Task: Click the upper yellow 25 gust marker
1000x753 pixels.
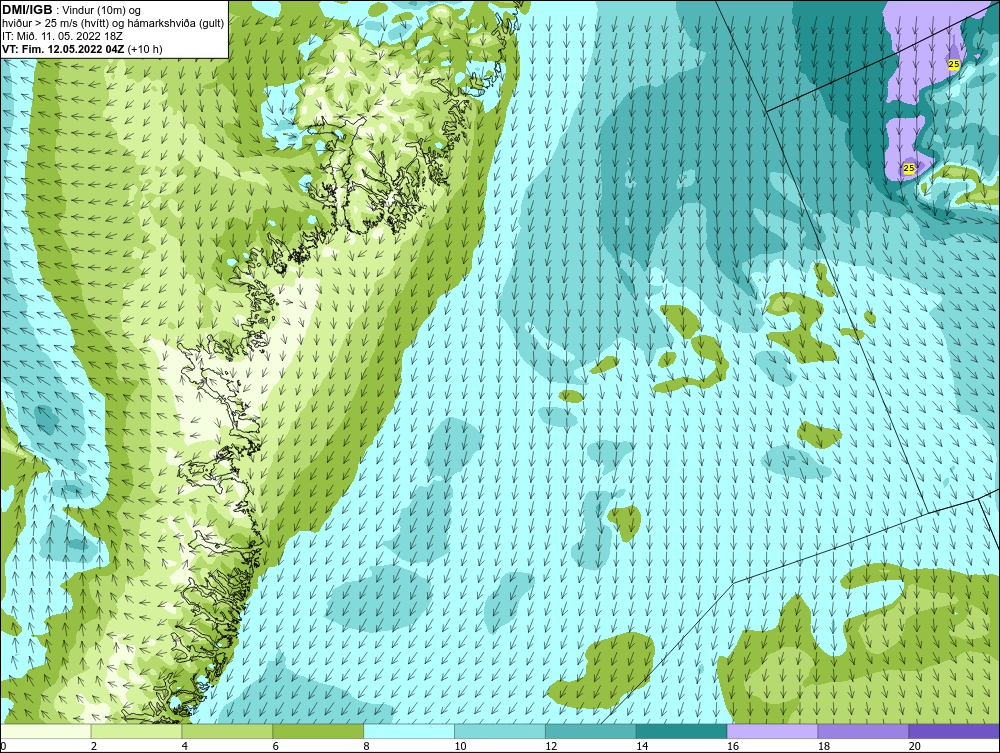Action: click(x=953, y=64)
